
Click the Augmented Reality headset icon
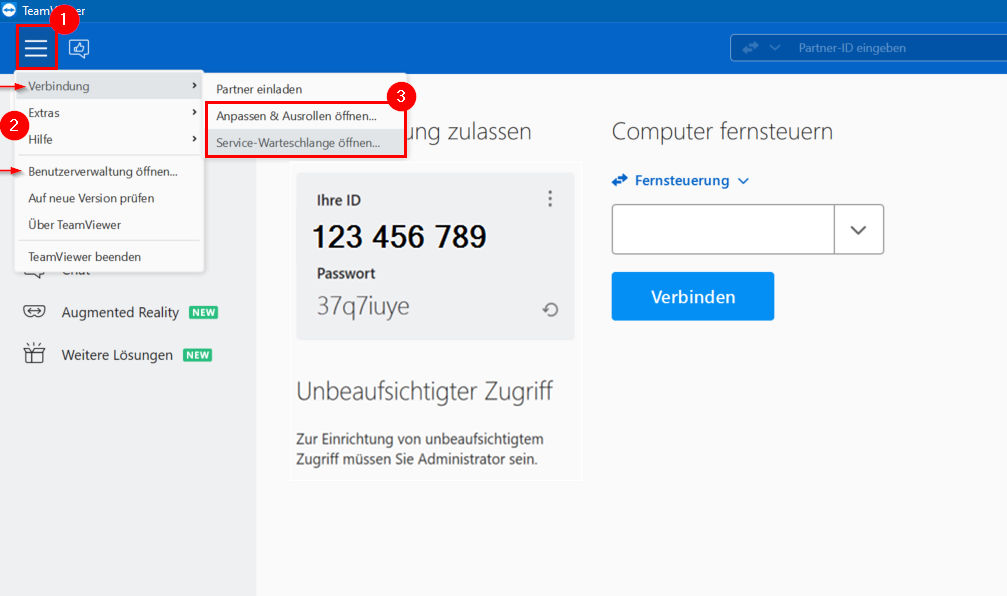34,311
